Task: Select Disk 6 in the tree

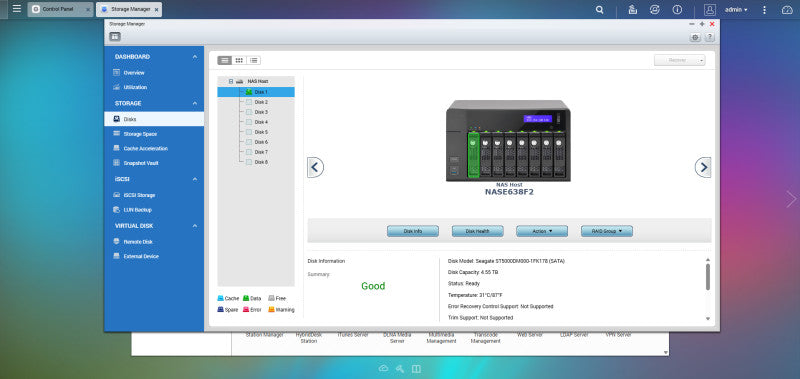Action: (256, 142)
